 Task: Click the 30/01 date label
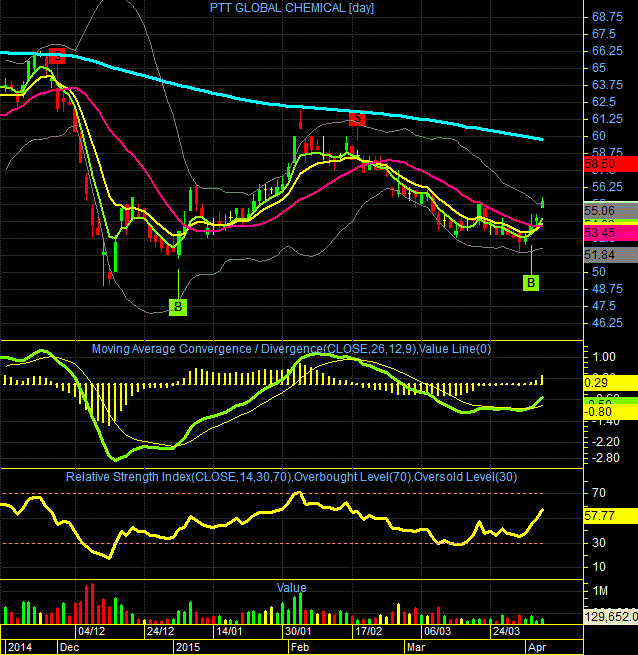[x=298, y=631]
